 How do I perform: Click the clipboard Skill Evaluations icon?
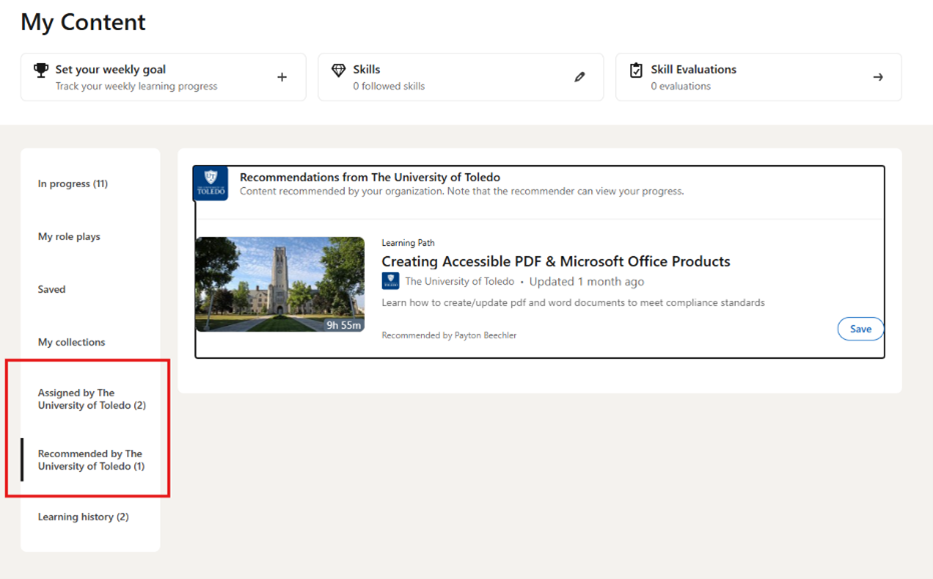[x=636, y=70]
